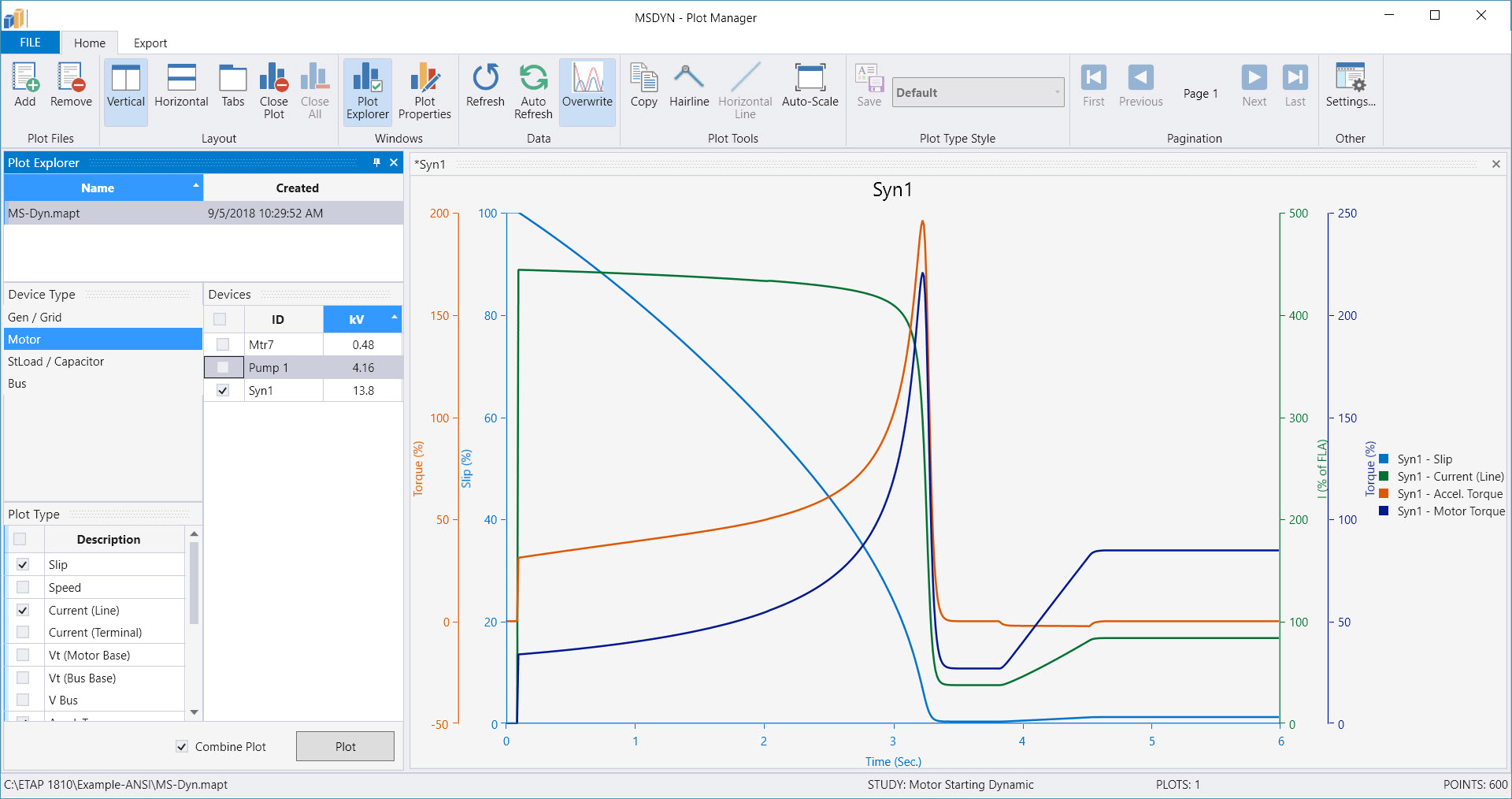The image size is (1512, 799).
Task: Open the FILE menu
Action: (x=29, y=43)
